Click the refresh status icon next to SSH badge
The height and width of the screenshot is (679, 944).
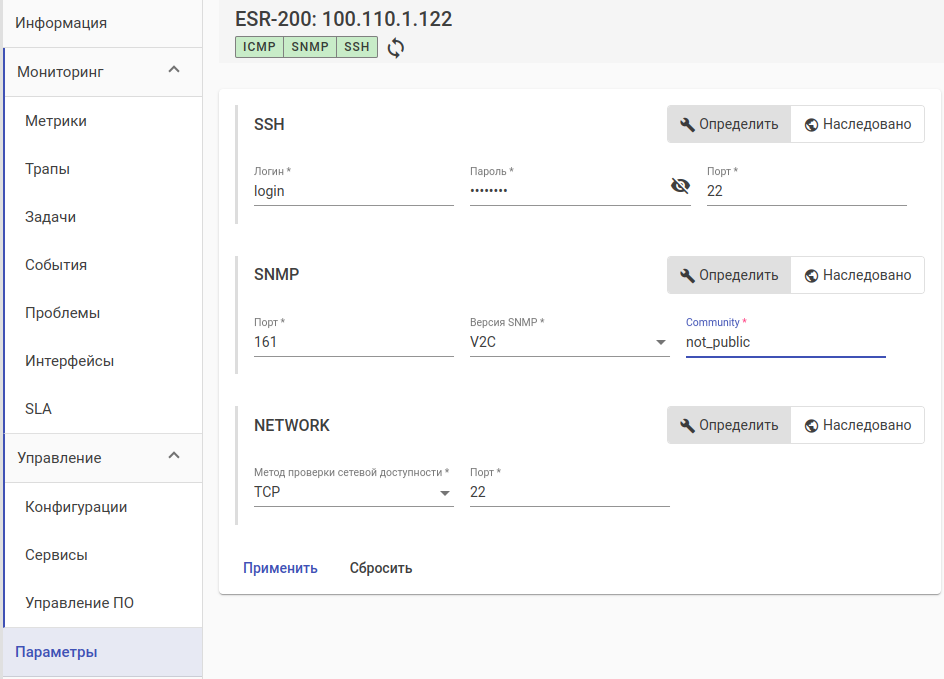[x=396, y=48]
